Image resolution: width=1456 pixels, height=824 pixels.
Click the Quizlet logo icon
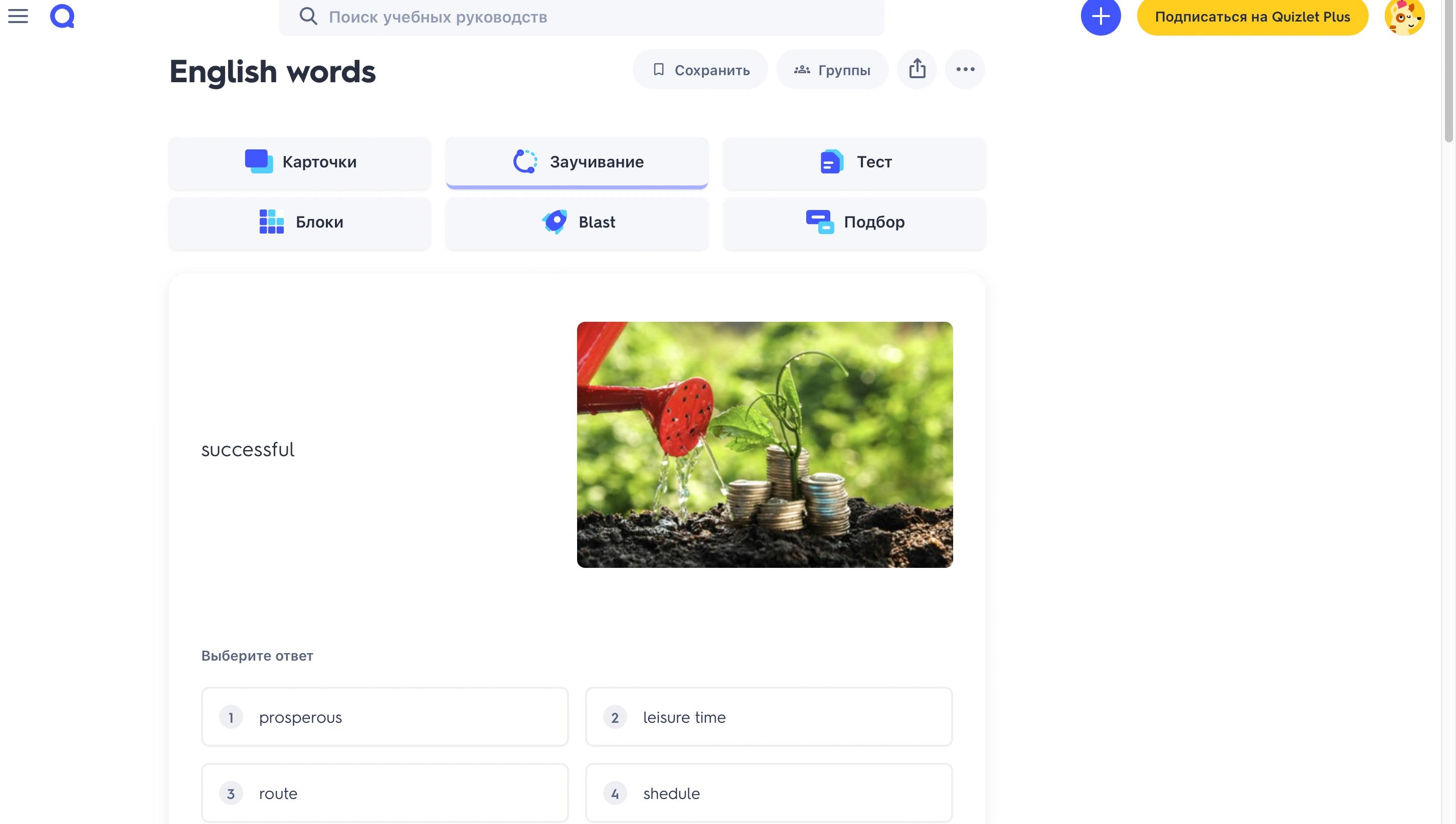point(62,17)
